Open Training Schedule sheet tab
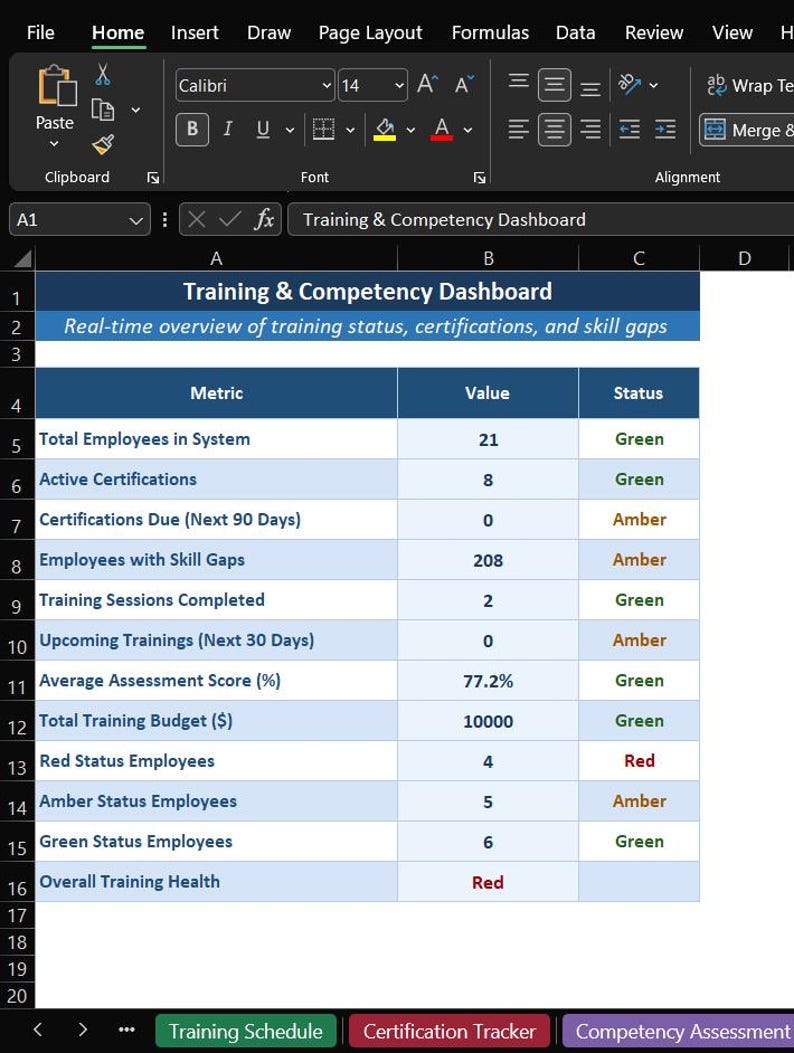This screenshot has width=794, height=1053. (246, 1031)
